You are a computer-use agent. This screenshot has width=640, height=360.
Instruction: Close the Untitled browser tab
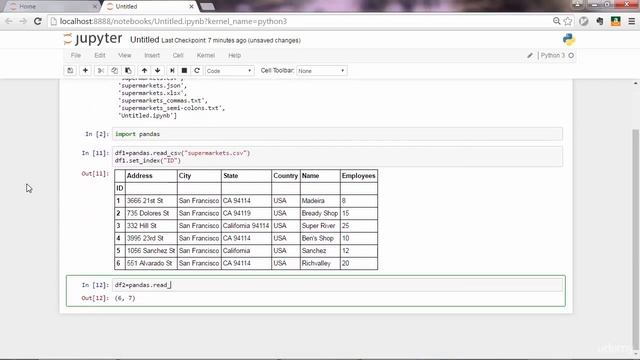[x=191, y=7]
